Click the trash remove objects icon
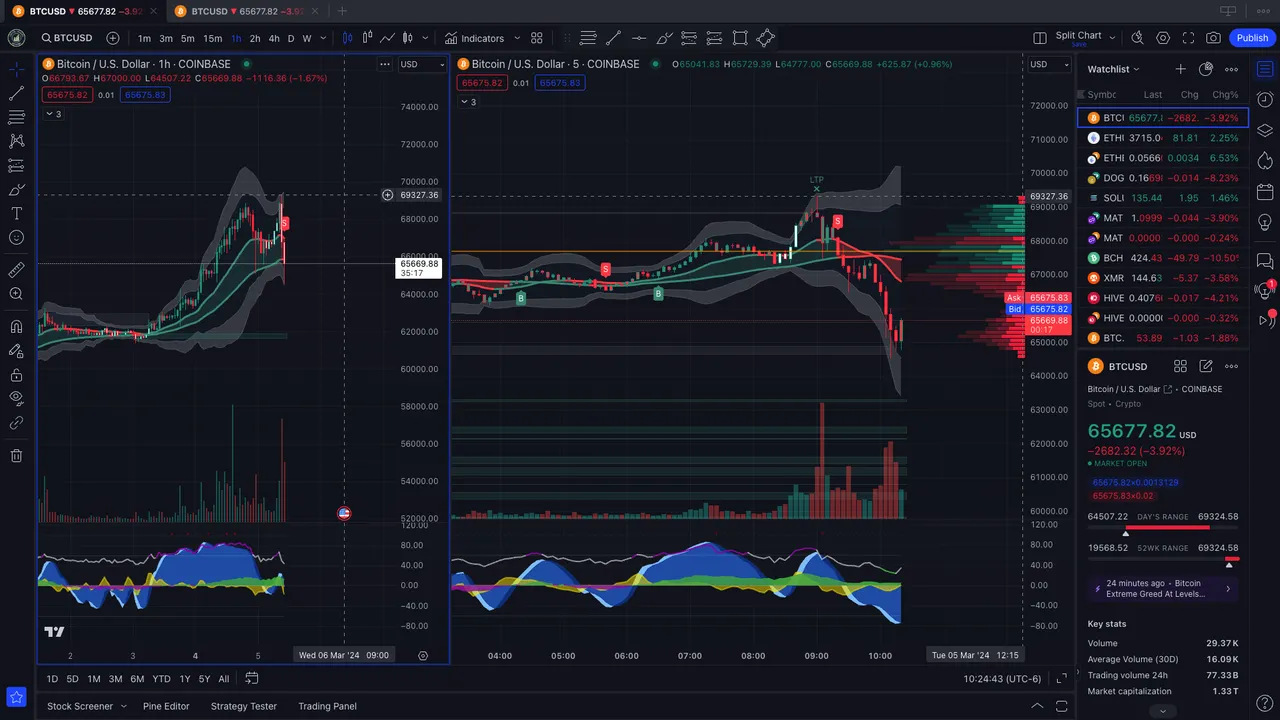This screenshot has height=720, width=1280. click(16, 456)
